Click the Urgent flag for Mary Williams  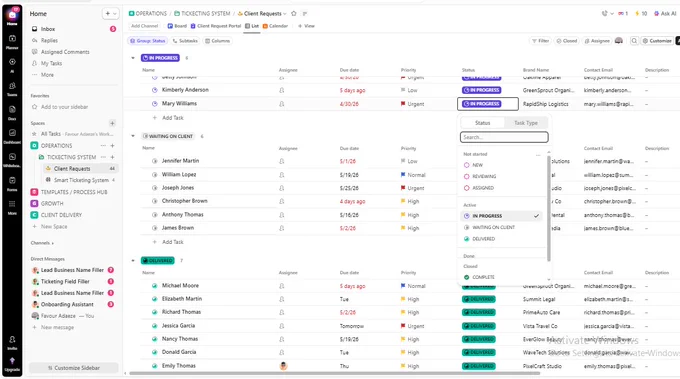(403, 104)
